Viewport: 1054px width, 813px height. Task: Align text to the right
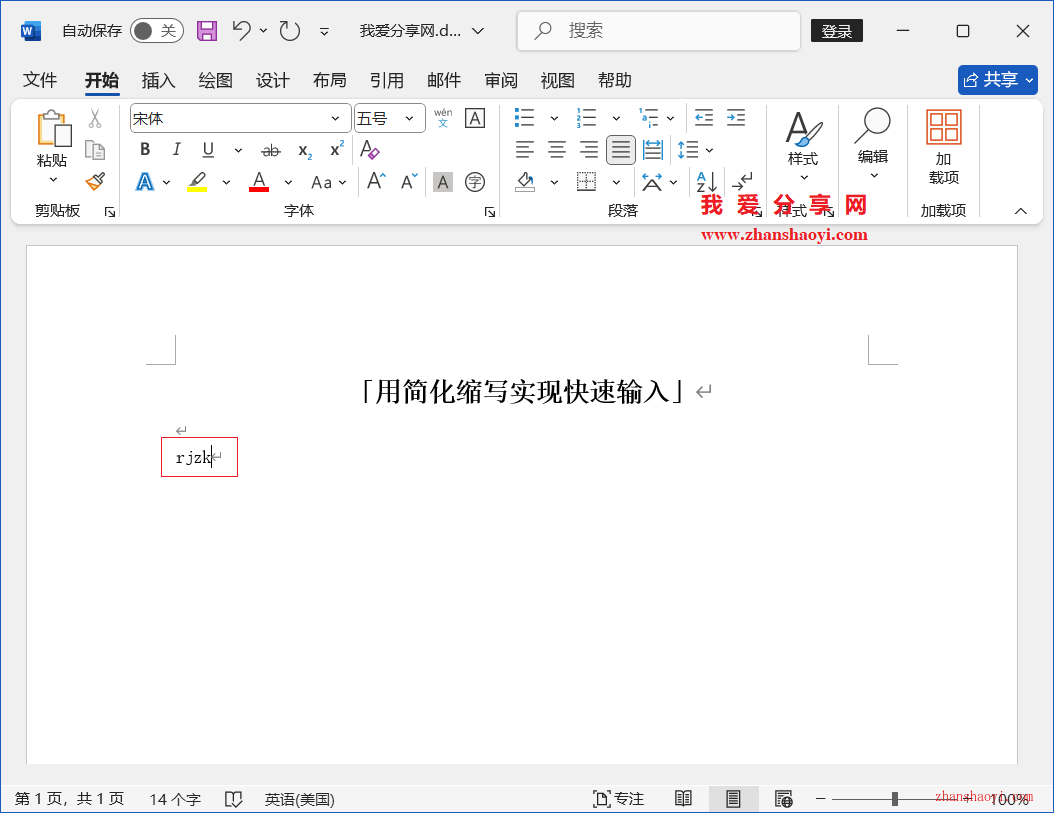589,149
